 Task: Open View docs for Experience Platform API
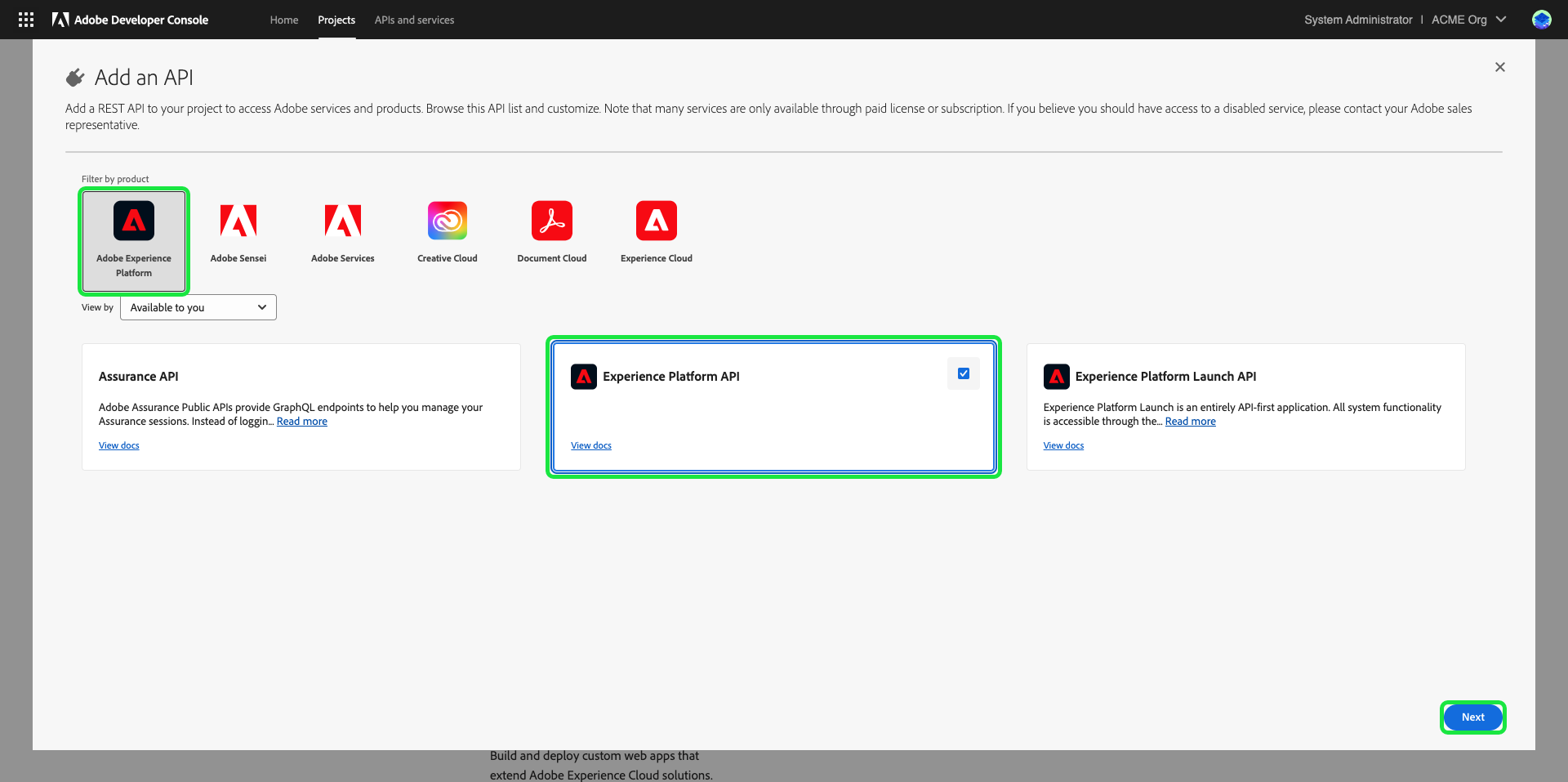pyautogui.click(x=591, y=445)
